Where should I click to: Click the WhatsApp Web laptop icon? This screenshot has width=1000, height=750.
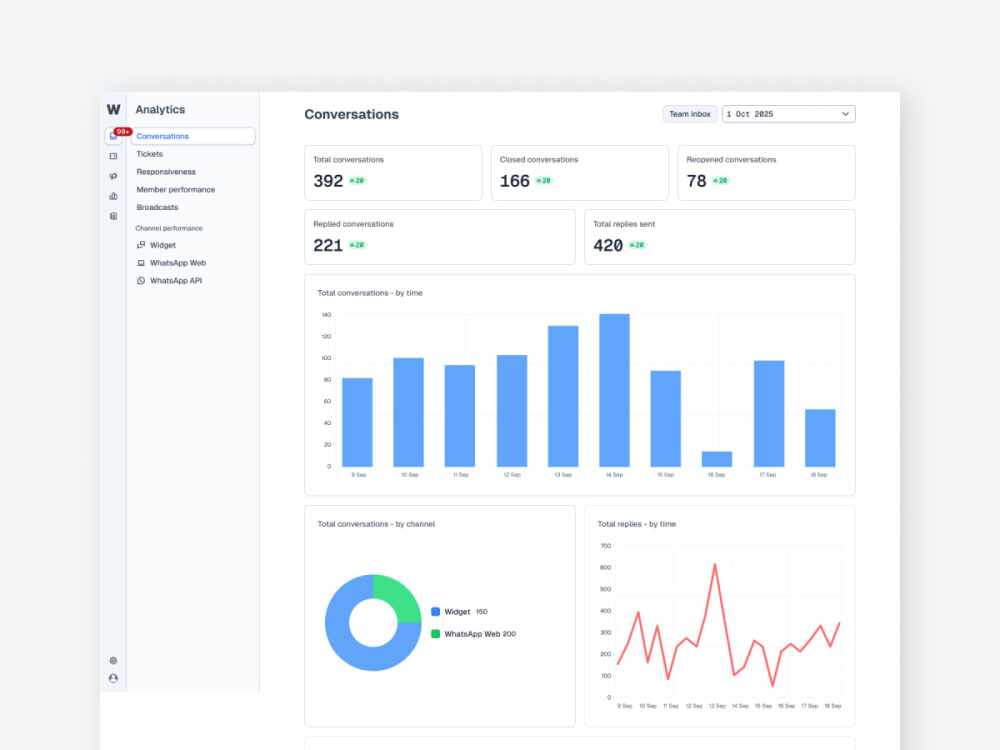coord(141,263)
